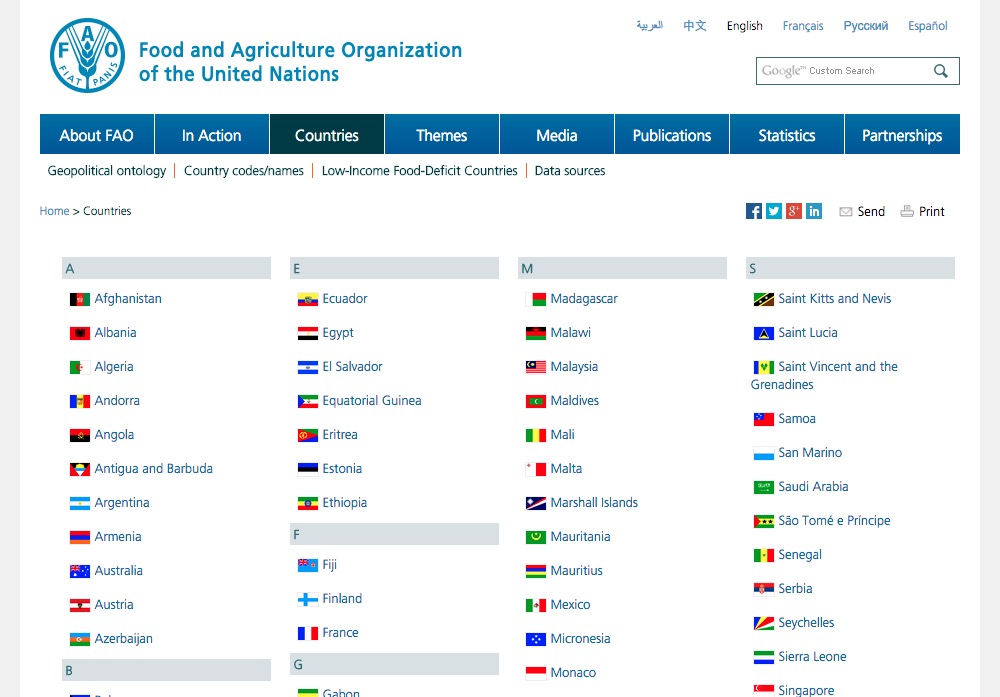Click the Malaysia flag icon
The image size is (1000, 697).
tap(536, 367)
